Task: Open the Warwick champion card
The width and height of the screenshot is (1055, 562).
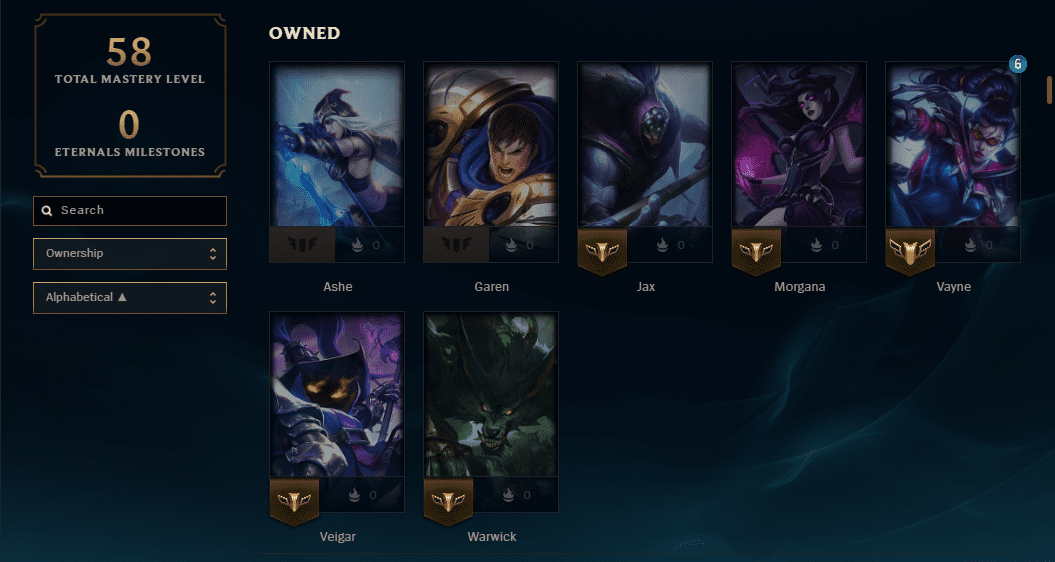Action: [491, 412]
